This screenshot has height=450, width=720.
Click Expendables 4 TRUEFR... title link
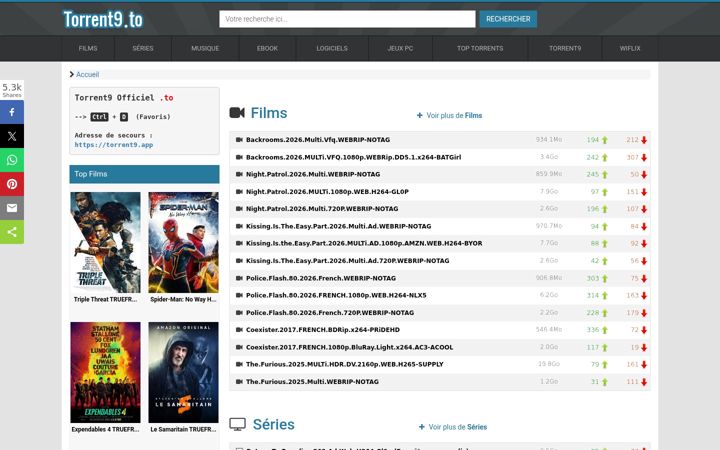coord(105,429)
